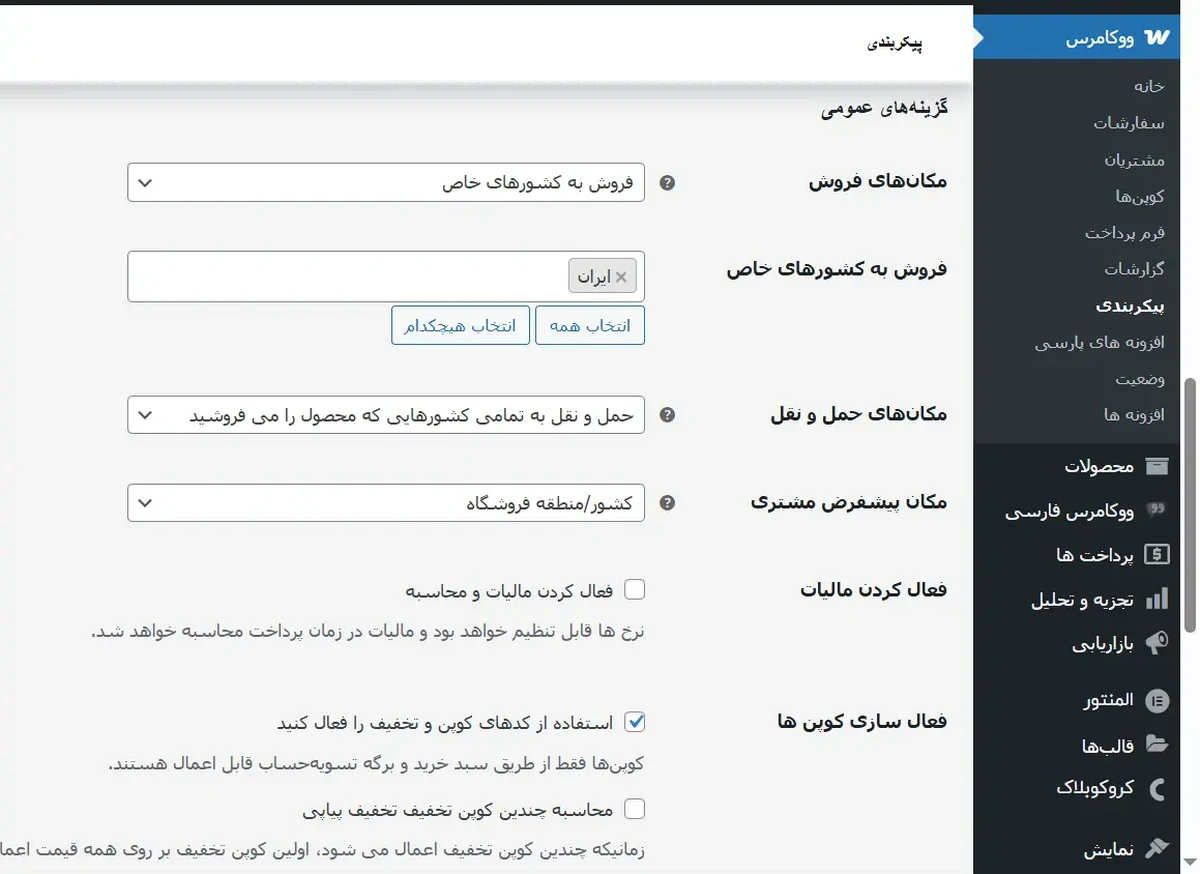Click the products (محصولات) archive icon
1200x874 pixels.
(1157, 466)
